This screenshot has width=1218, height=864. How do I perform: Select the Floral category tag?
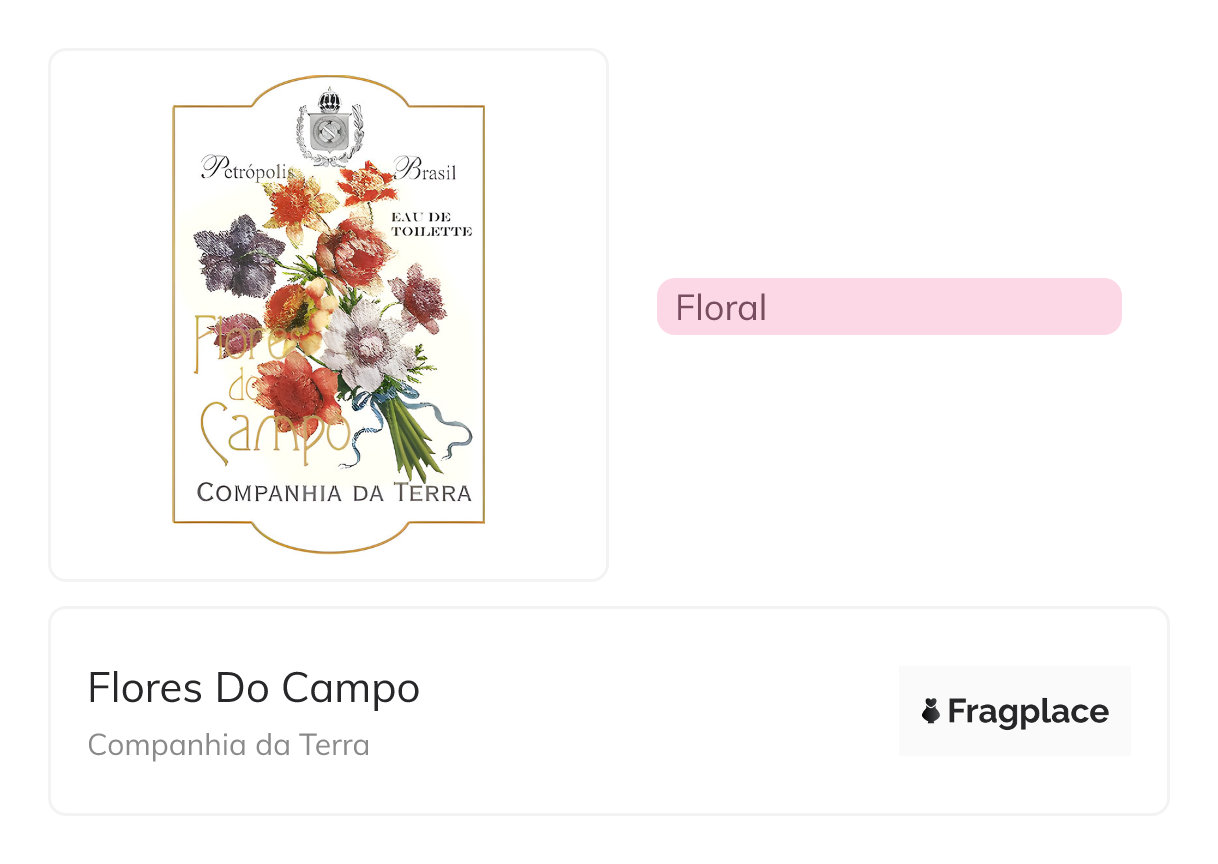[x=888, y=307]
